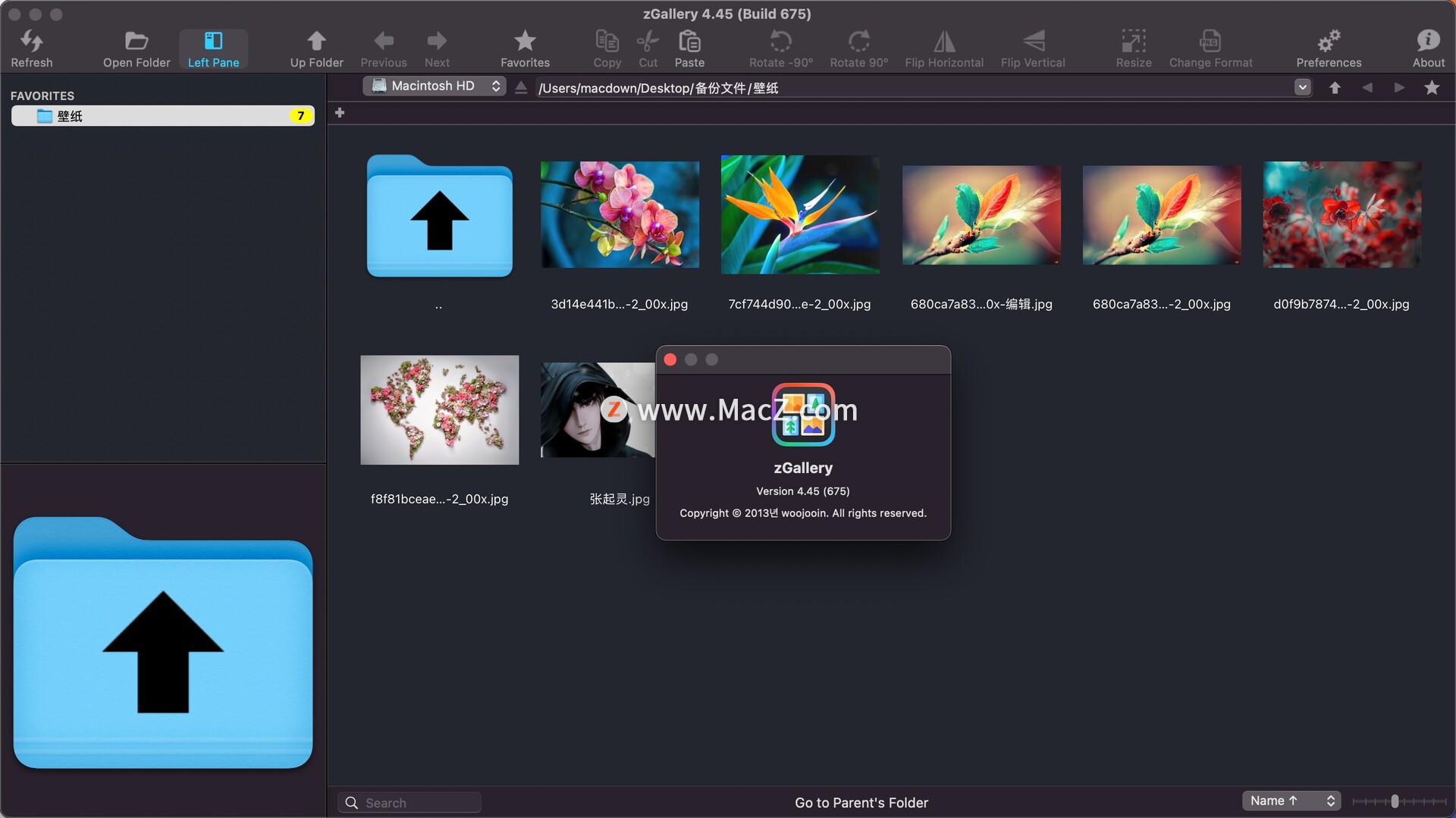This screenshot has width=1456, height=818.
Task: Select the d0f9b7874 red flowers thumbnail
Action: click(x=1342, y=215)
